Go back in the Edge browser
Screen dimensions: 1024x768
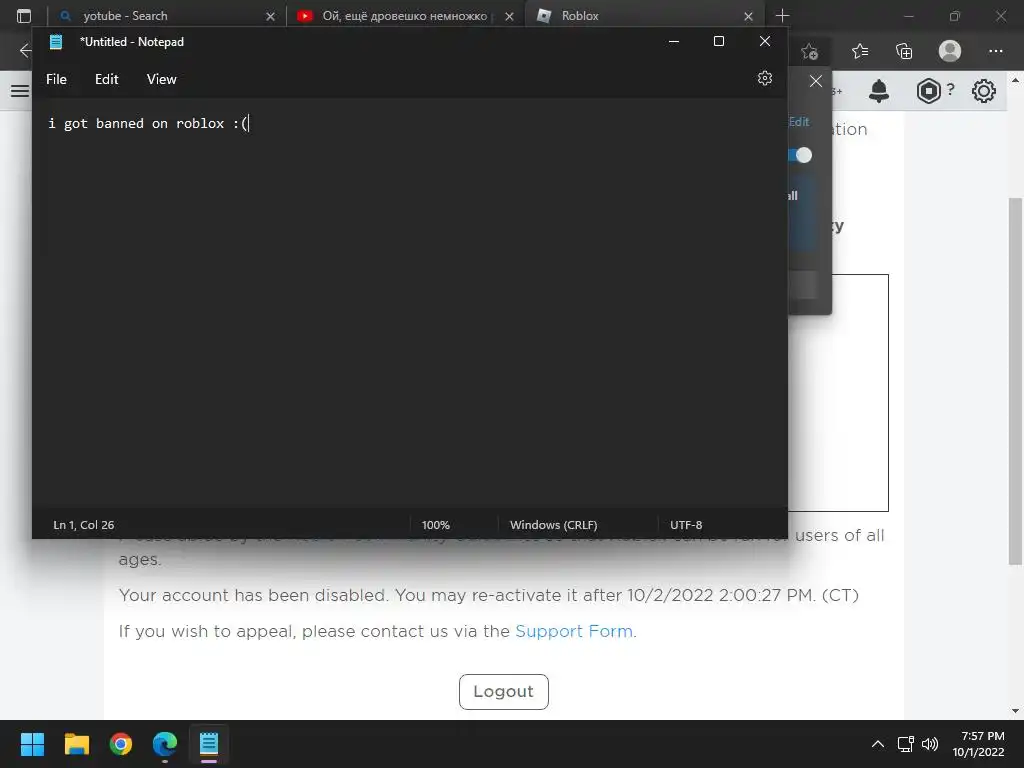(x=25, y=51)
